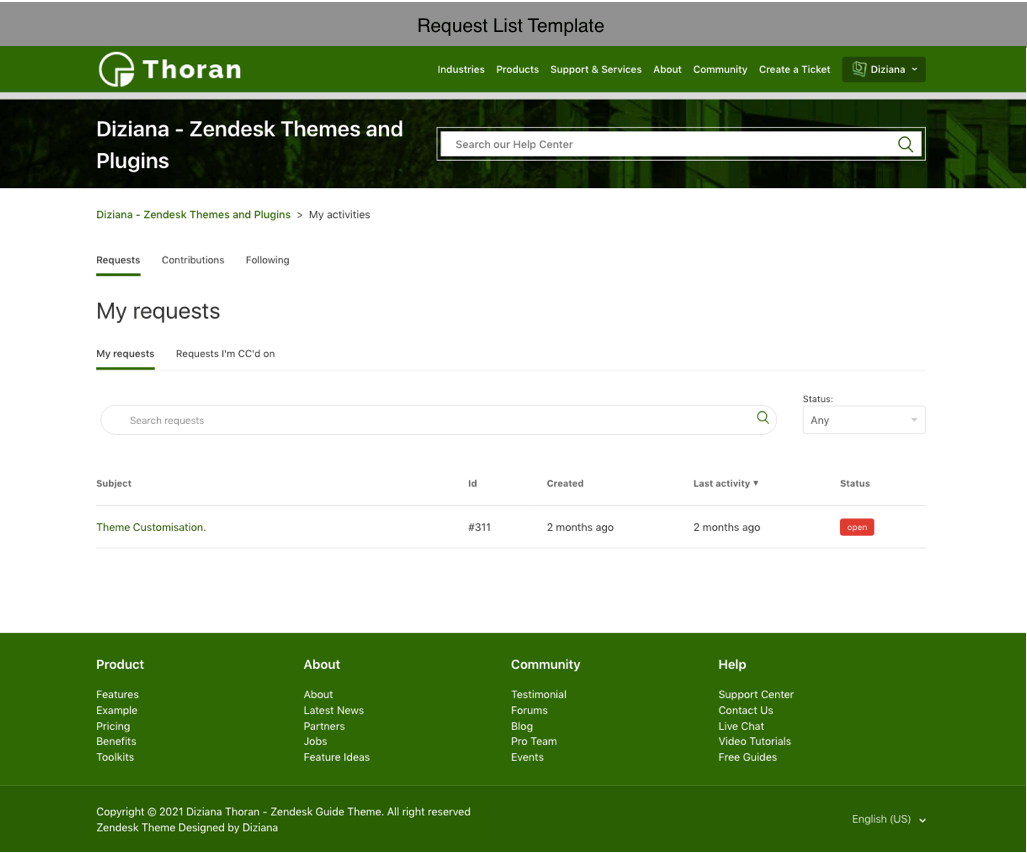This screenshot has height=853, width=1027.
Task: Switch to the Contributions tab
Action: click(x=193, y=260)
